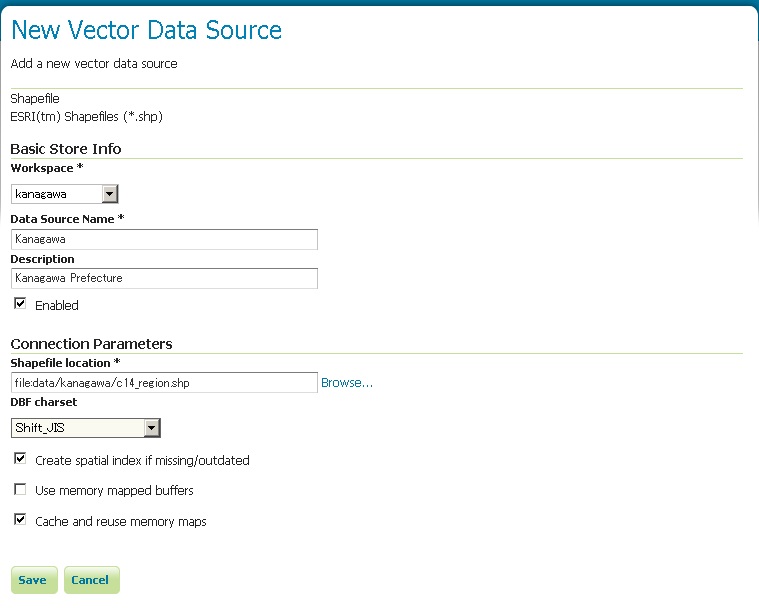Disable the Create spatial index checkbox
759x615 pixels.
coord(20,459)
